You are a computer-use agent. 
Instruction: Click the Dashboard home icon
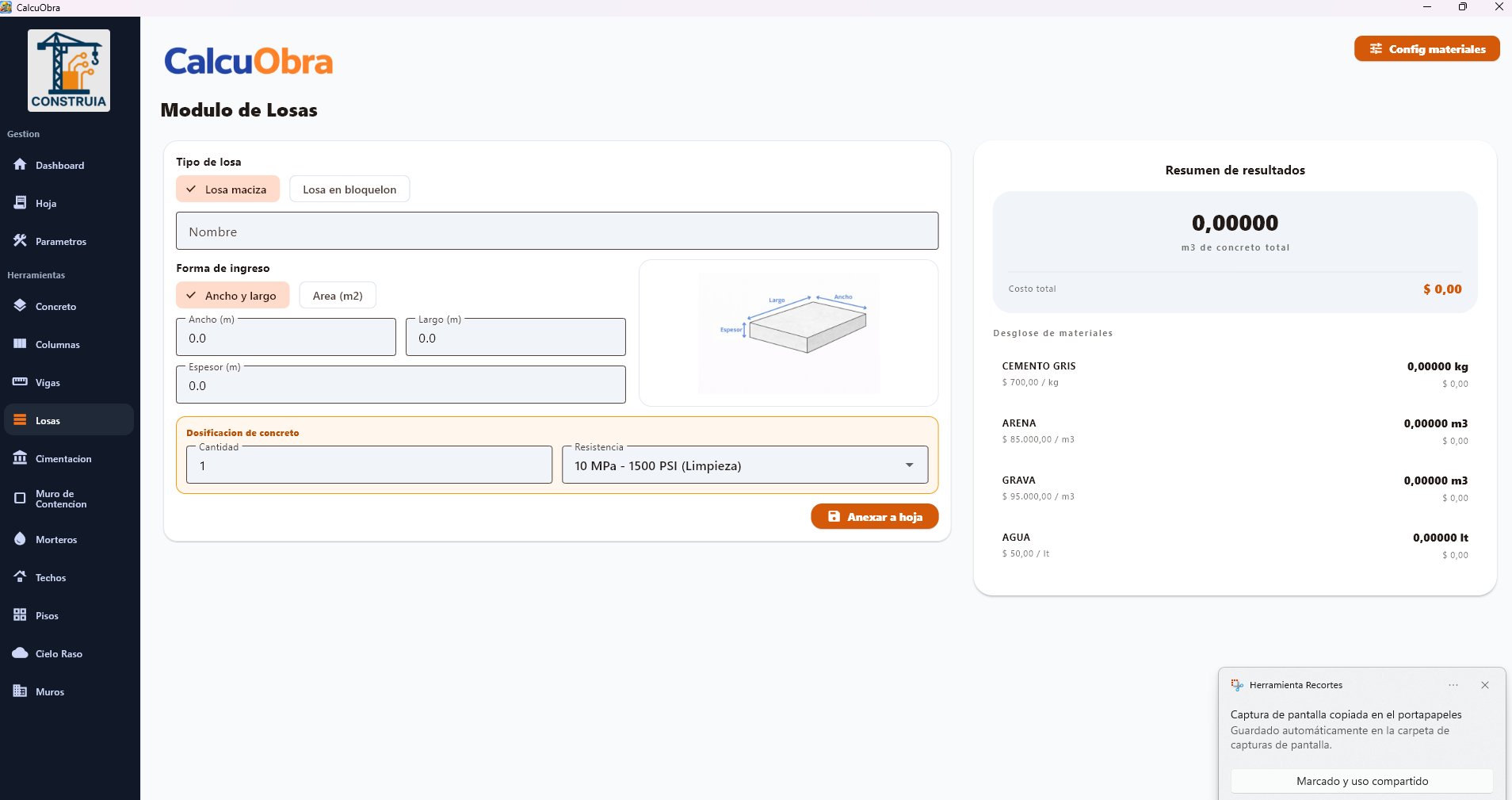(20, 165)
